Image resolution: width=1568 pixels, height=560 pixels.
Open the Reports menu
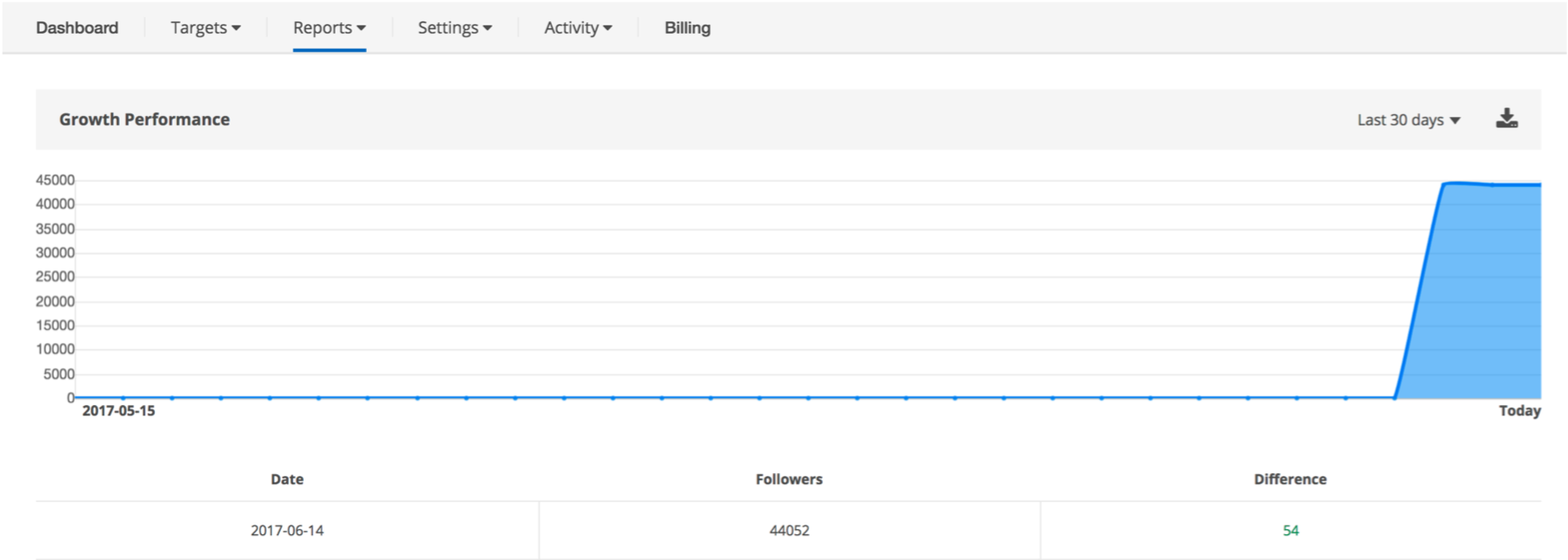tap(330, 27)
